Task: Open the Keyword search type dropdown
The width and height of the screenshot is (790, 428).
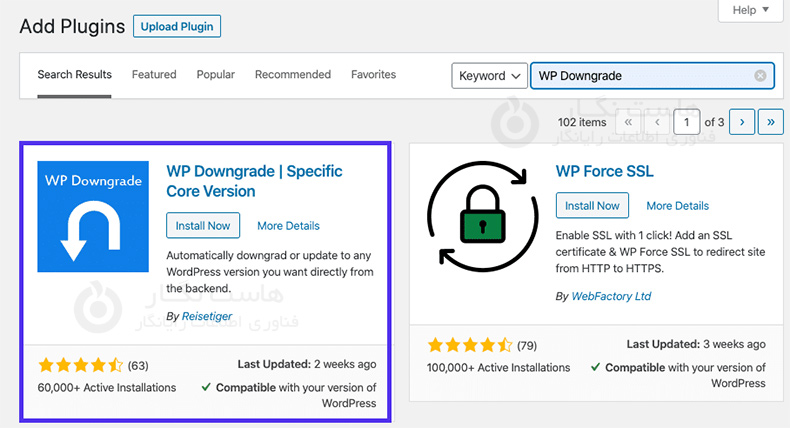Action: [489, 76]
